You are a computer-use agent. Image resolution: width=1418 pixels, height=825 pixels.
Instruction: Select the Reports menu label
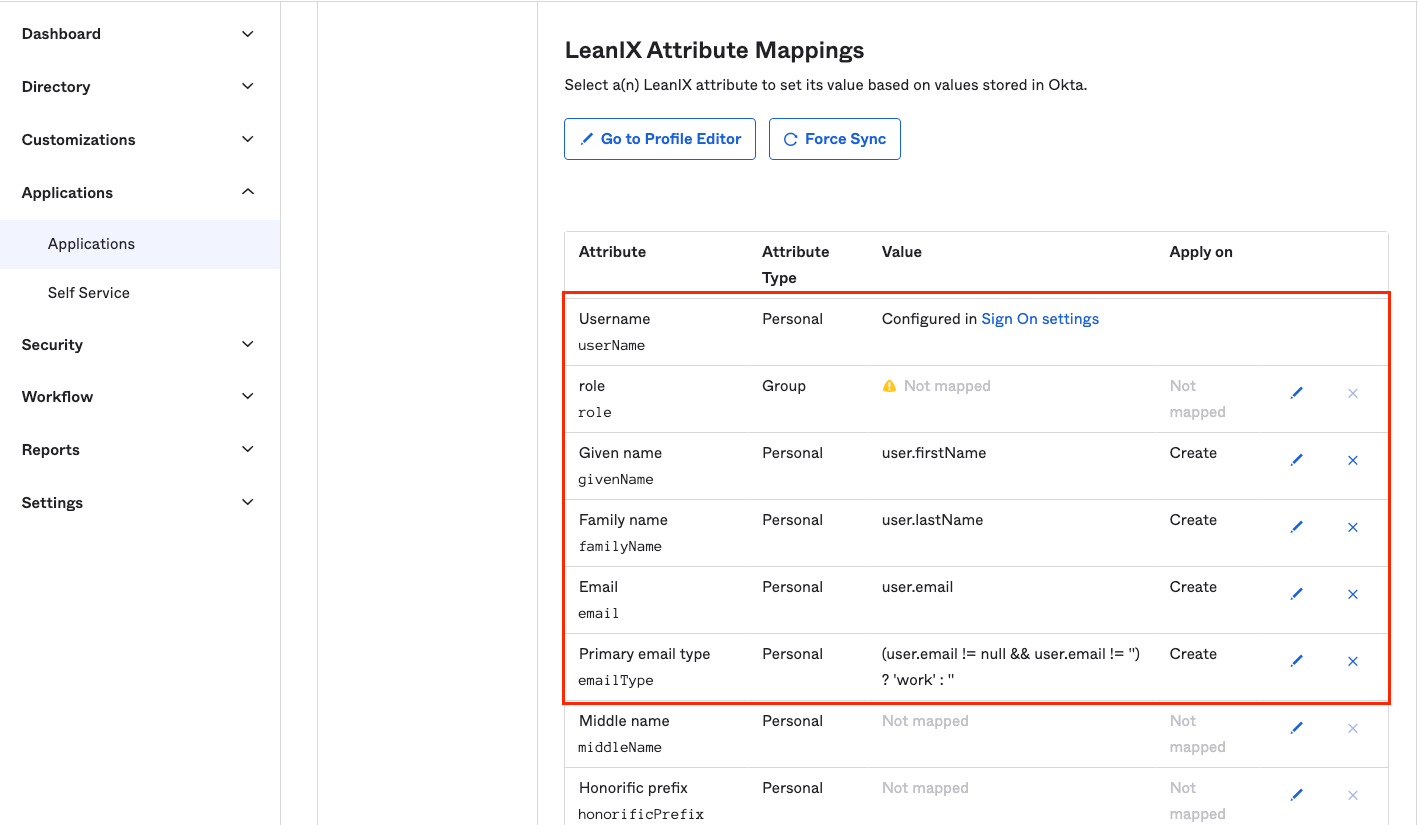50,450
